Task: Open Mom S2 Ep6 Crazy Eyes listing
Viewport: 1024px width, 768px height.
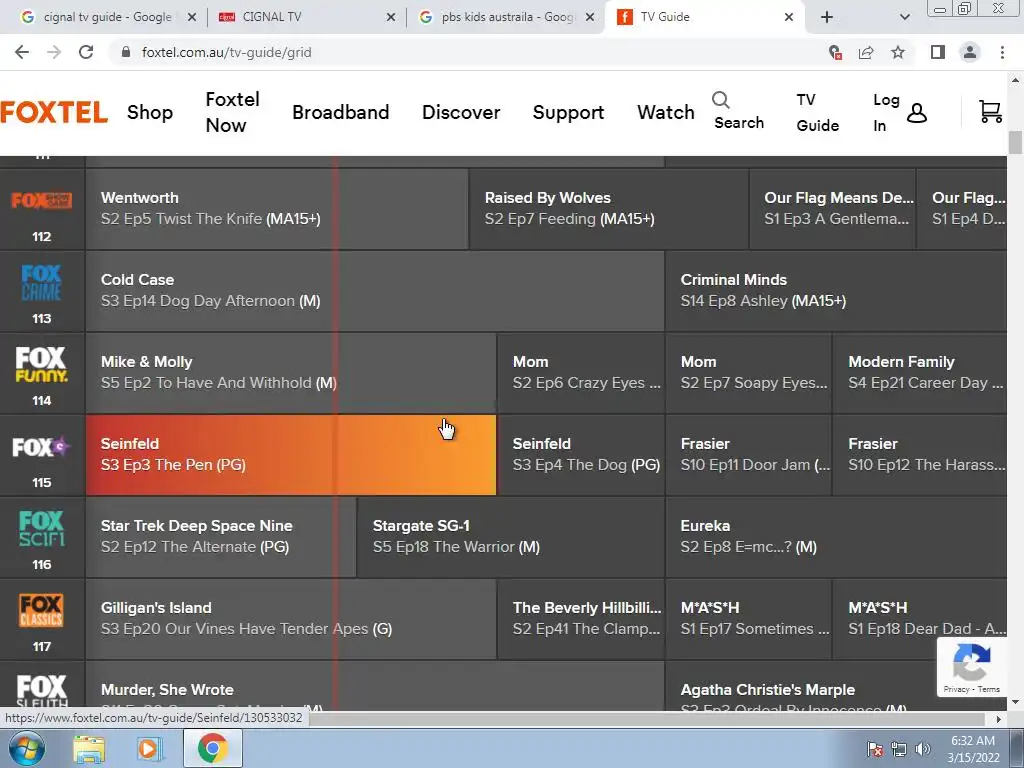Action: click(581, 374)
